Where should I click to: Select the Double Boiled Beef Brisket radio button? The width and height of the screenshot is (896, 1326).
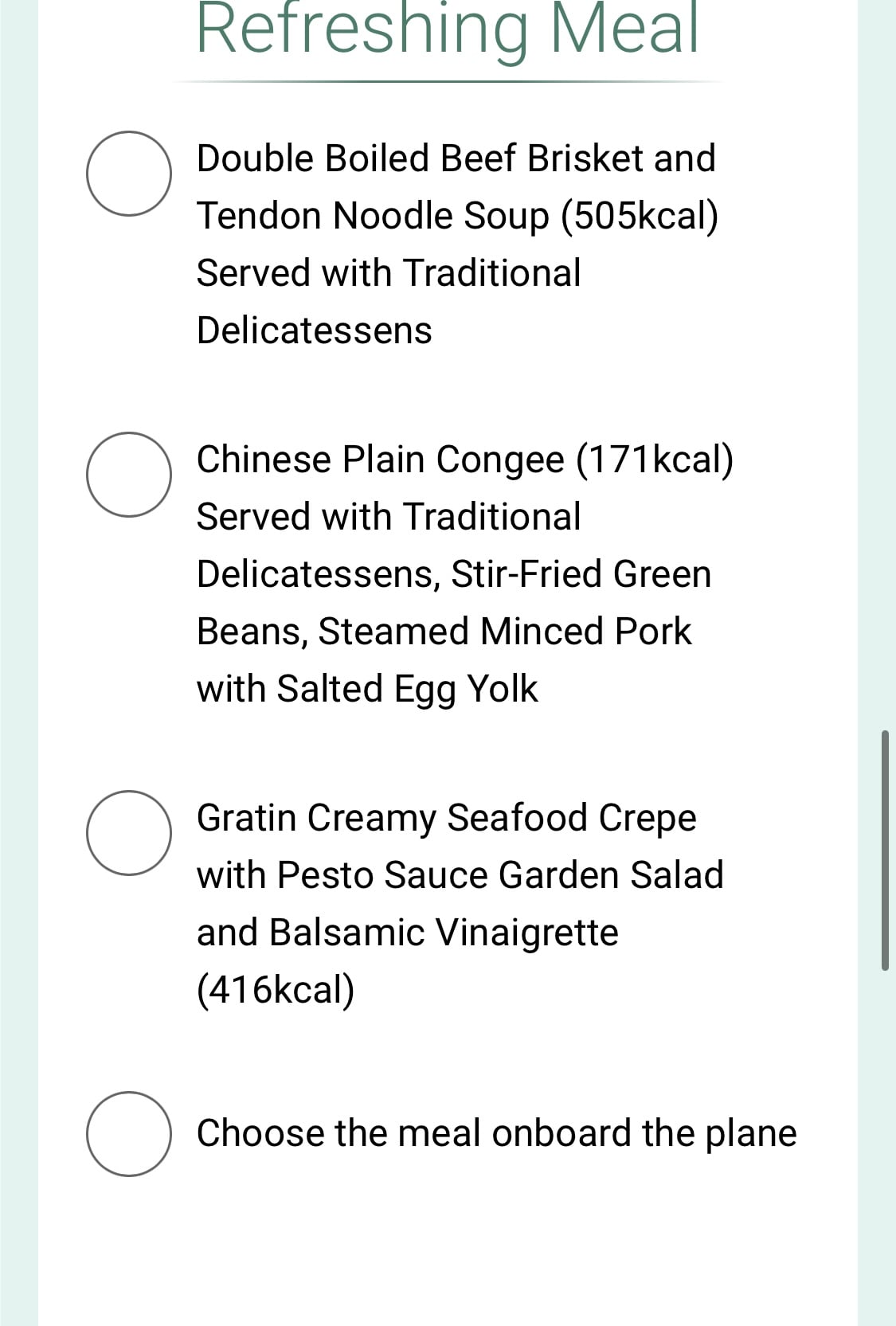point(129,174)
